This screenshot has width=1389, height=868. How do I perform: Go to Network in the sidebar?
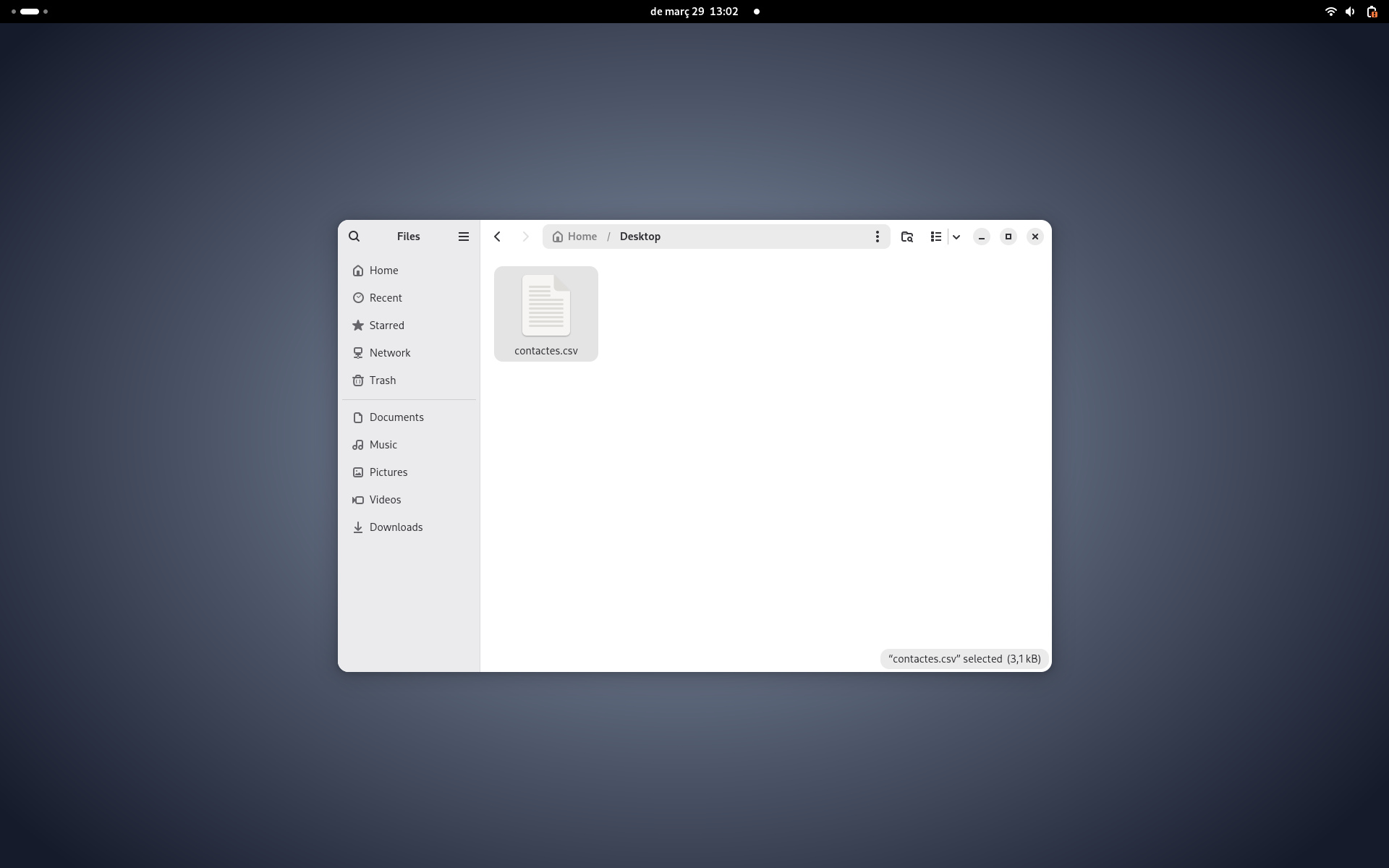coord(389,353)
